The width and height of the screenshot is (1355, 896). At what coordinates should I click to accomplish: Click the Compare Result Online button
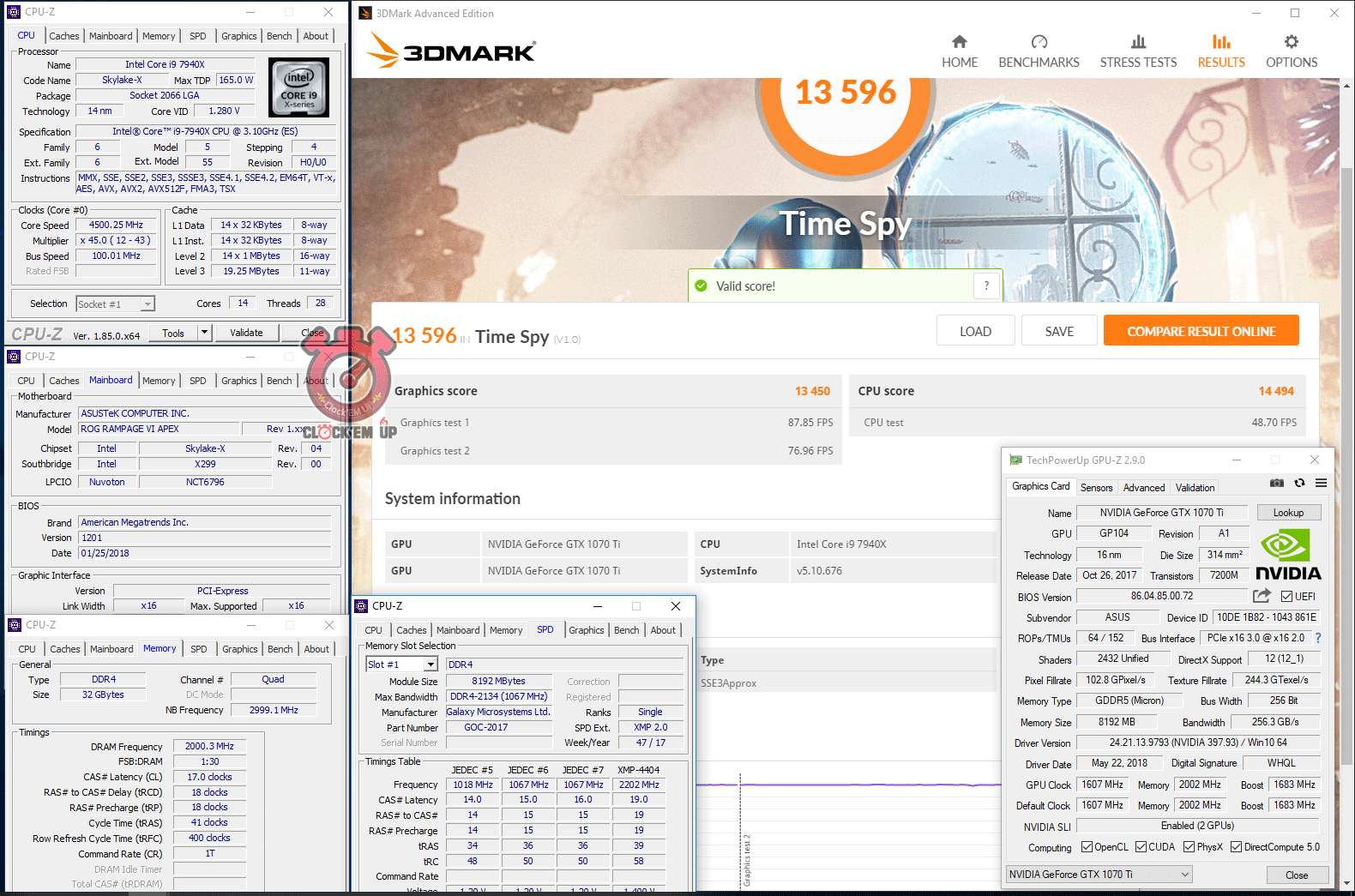(x=1201, y=332)
